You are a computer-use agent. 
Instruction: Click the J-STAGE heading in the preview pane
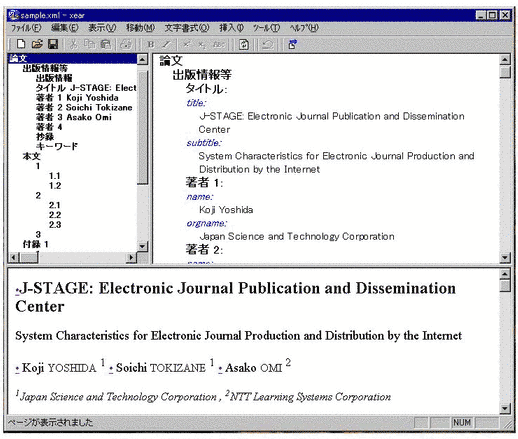(235, 297)
